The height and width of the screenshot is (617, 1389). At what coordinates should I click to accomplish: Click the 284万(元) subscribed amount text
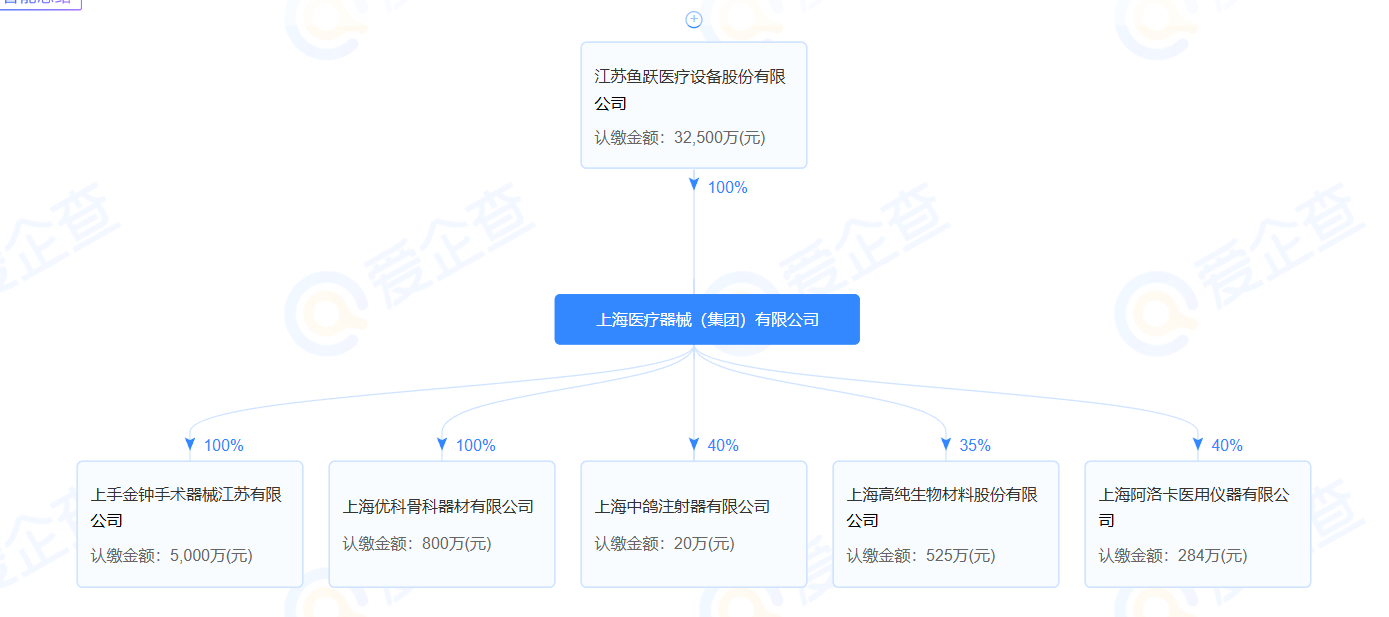click(1213, 556)
